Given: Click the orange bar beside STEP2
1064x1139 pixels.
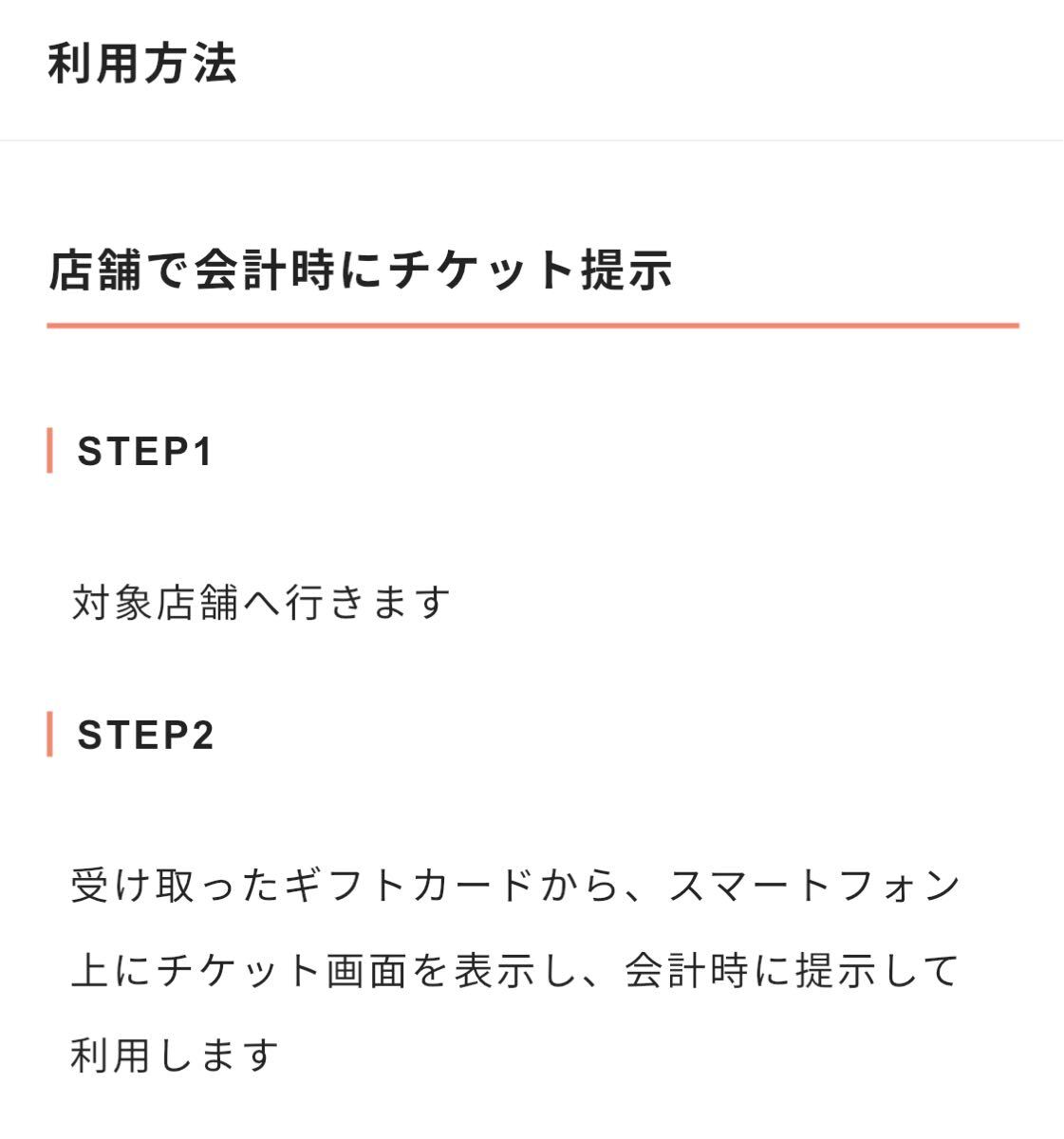Looking at the screenshot, I should pyautogui.click(x=49, y=735).
